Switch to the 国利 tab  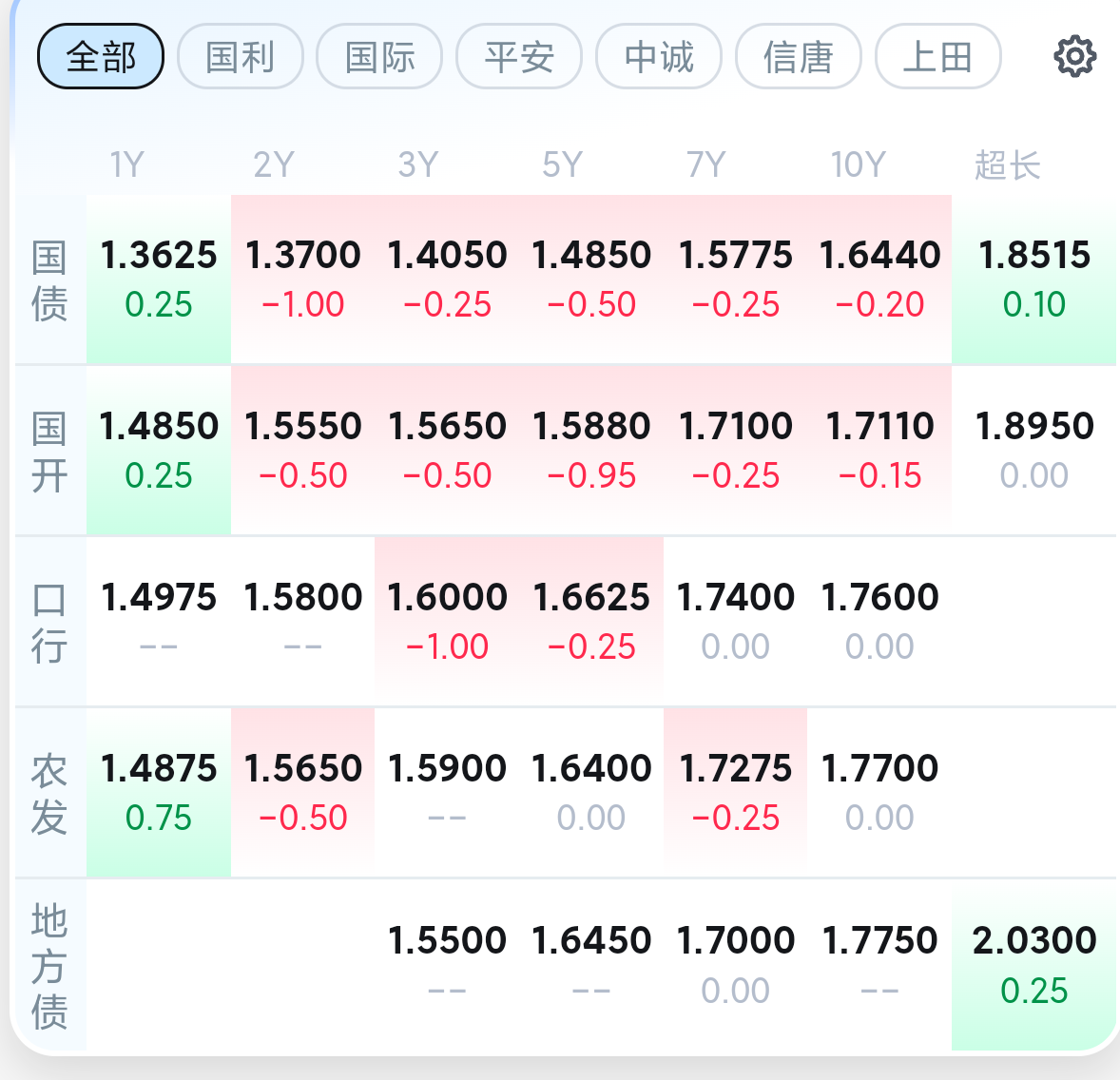click(240, 56)
